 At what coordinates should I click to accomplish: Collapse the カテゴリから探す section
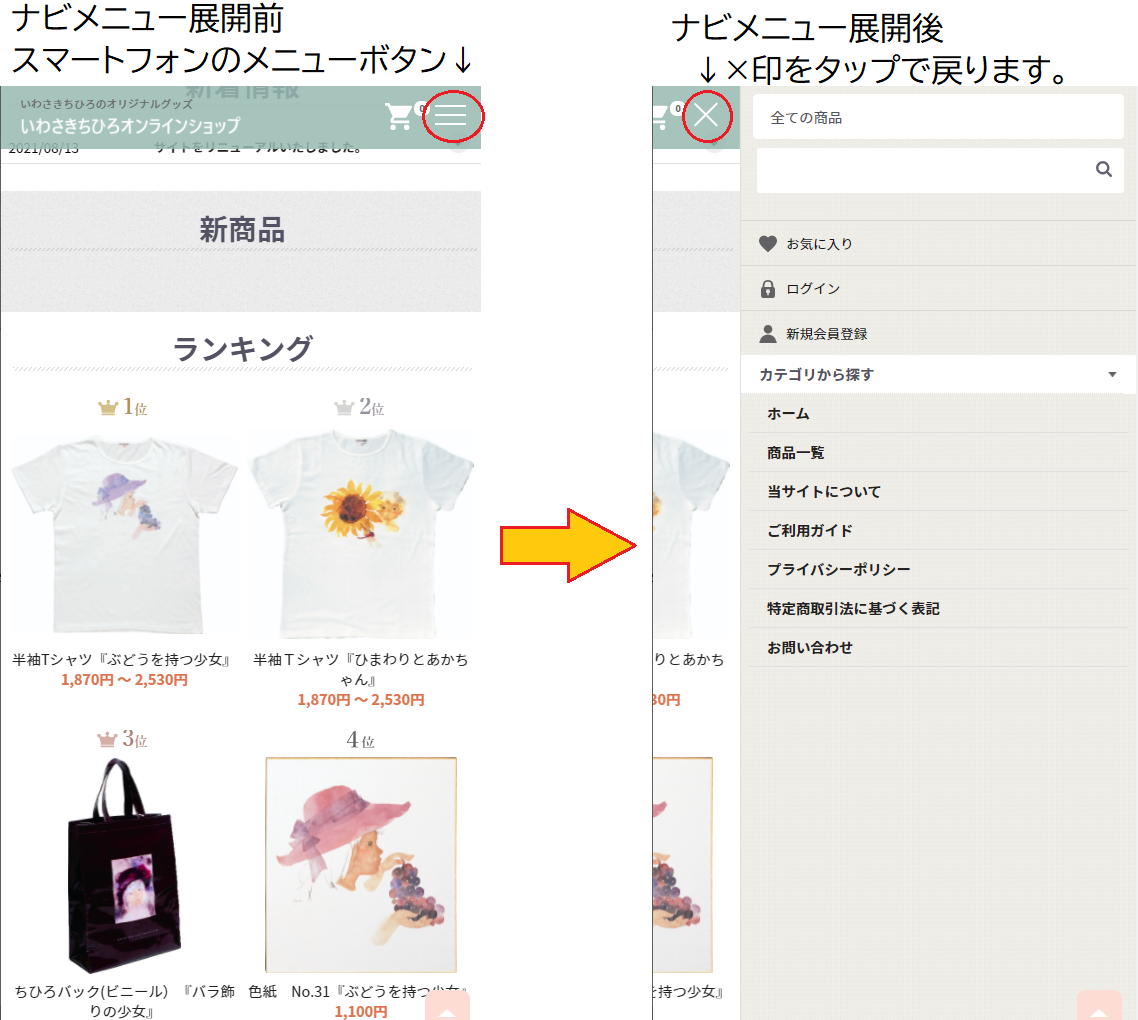938,375
